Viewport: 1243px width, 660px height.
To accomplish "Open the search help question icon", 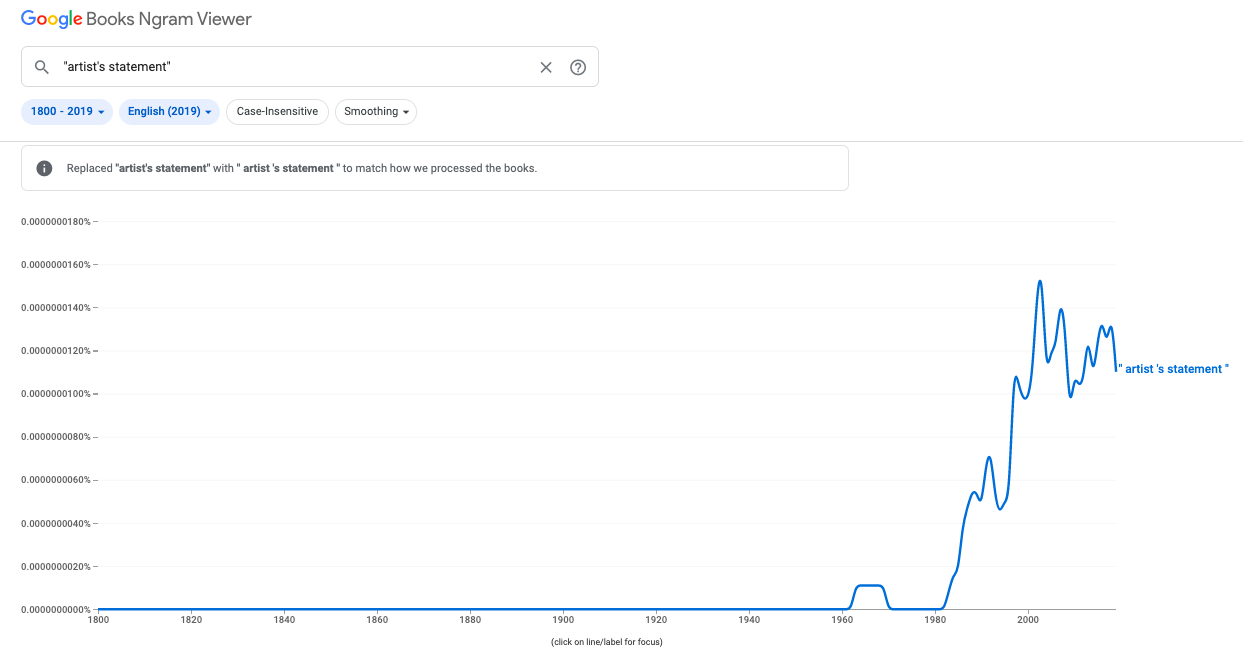I will pyautogui.click(x=578, y=67).
